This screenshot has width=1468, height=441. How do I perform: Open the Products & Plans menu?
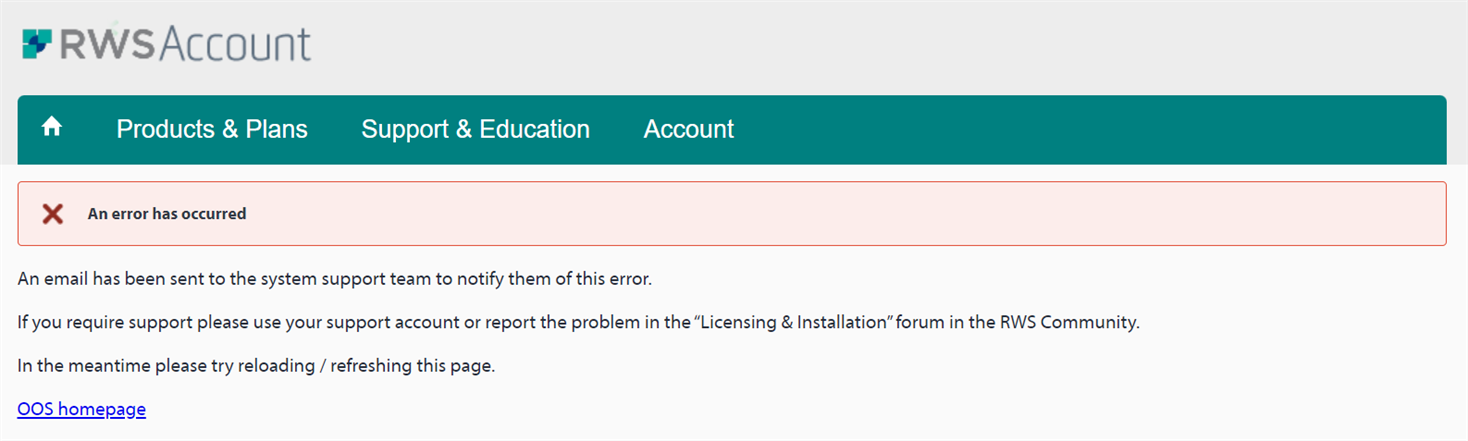212,129
